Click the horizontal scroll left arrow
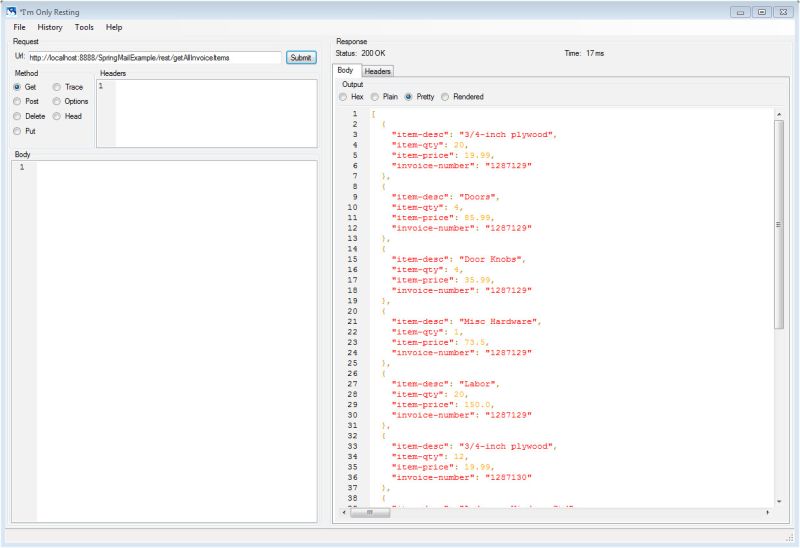This screenshot has height=548, width=800. [344, 512]
